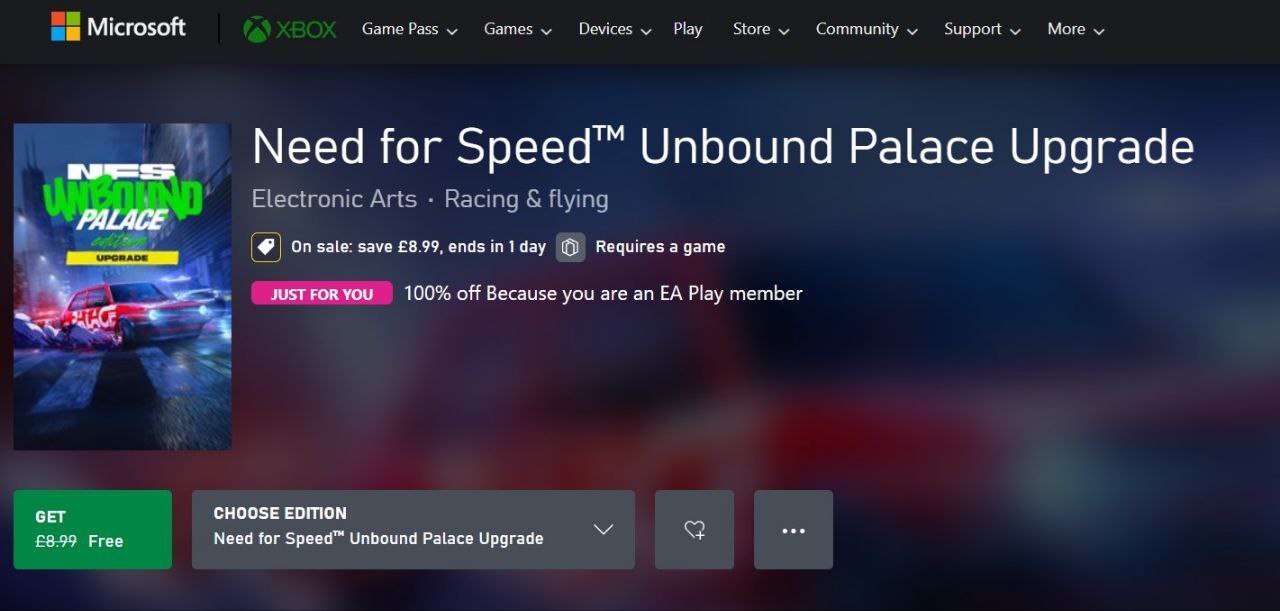Open the Game Pass dropdown menu

(x=409, y=29)
